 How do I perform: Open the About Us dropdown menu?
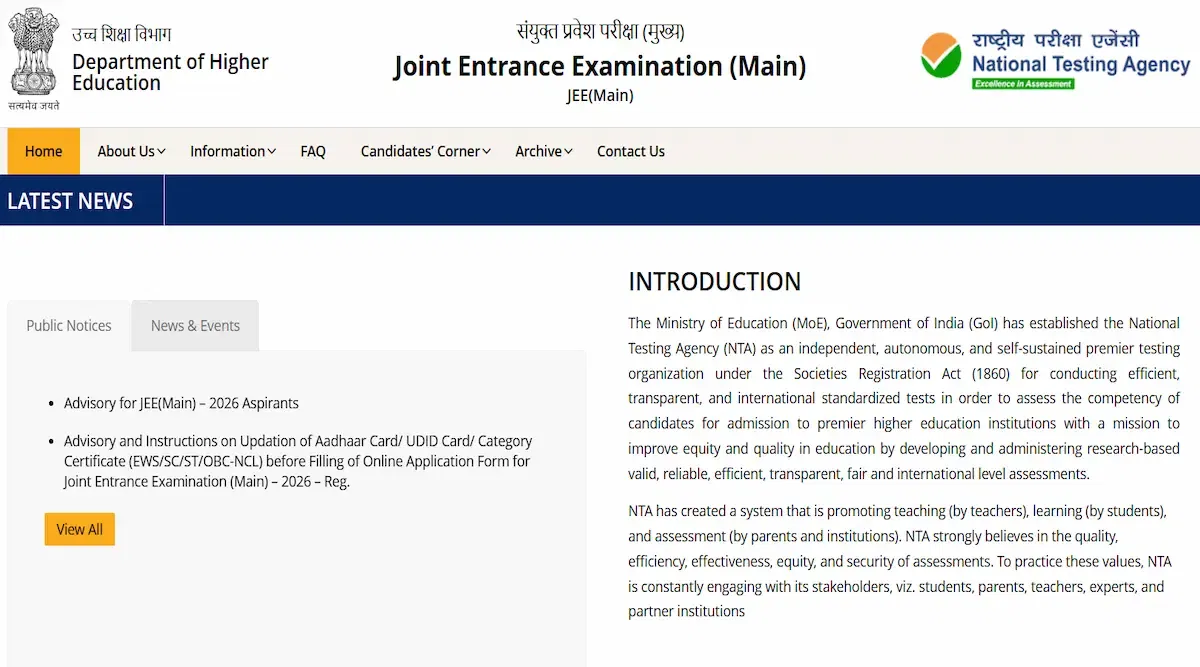click(x=131, y=151)
